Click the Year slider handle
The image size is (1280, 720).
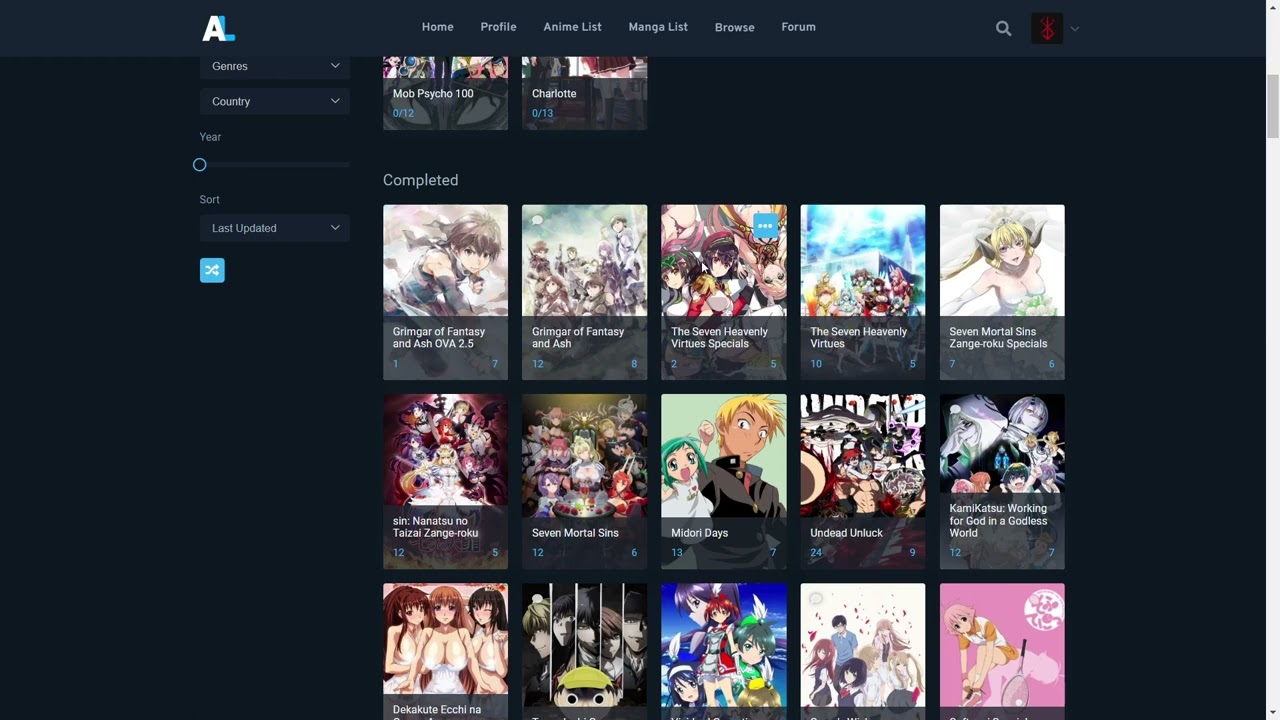point(199,165)
